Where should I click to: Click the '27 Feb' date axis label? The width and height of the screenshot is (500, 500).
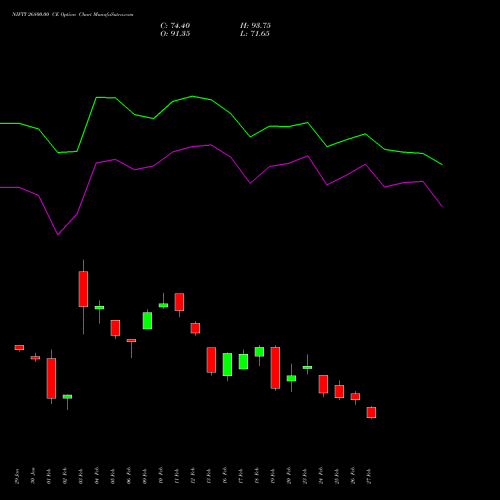(369, 476)
